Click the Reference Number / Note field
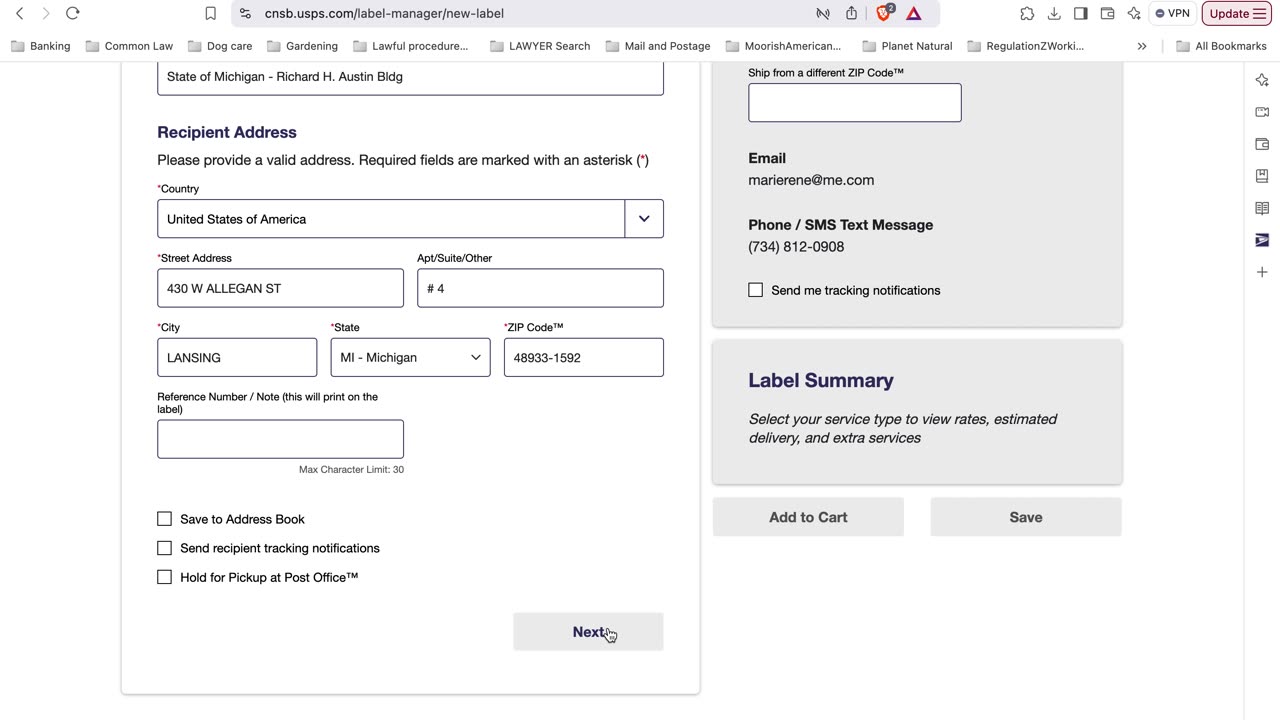This screenshot has height=720, width=1280. tap(280, 439)
